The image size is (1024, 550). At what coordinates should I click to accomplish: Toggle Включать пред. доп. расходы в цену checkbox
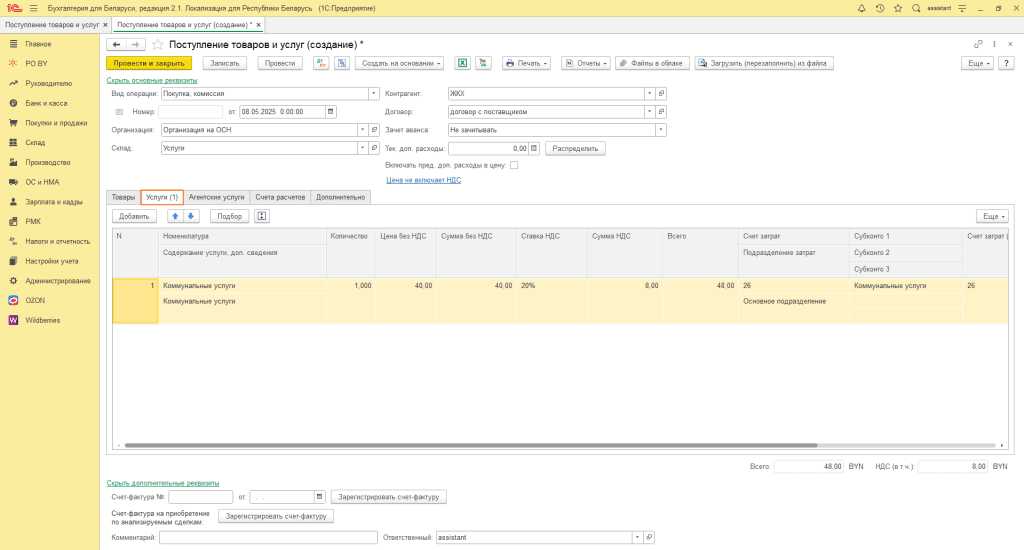pos(514,165)
